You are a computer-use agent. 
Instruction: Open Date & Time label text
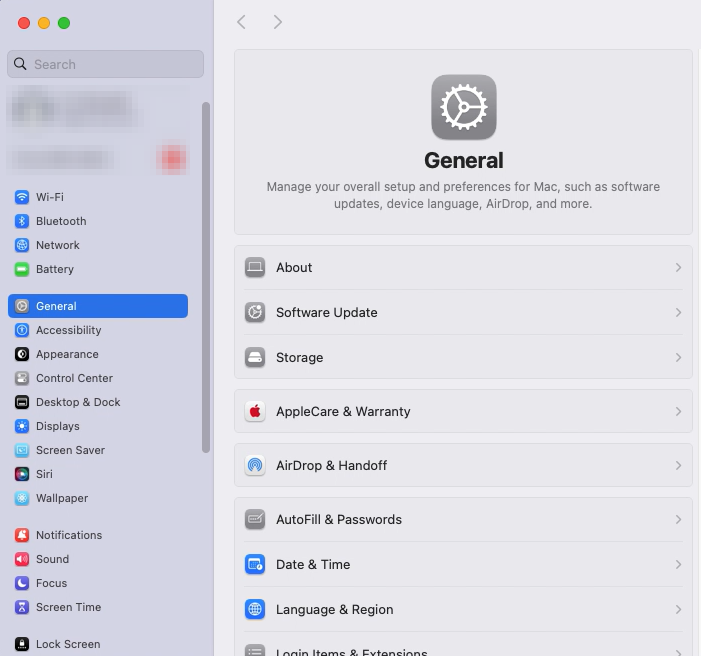(x=313, y=564)
